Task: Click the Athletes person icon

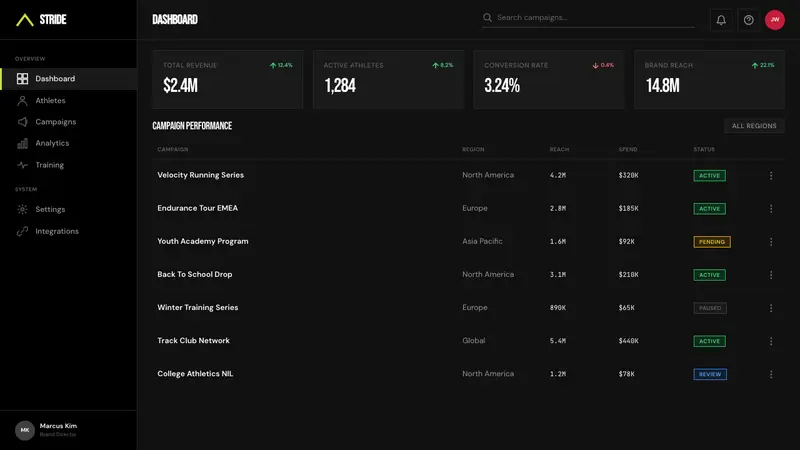Action: pyautogui.click(x=22, y=101)
